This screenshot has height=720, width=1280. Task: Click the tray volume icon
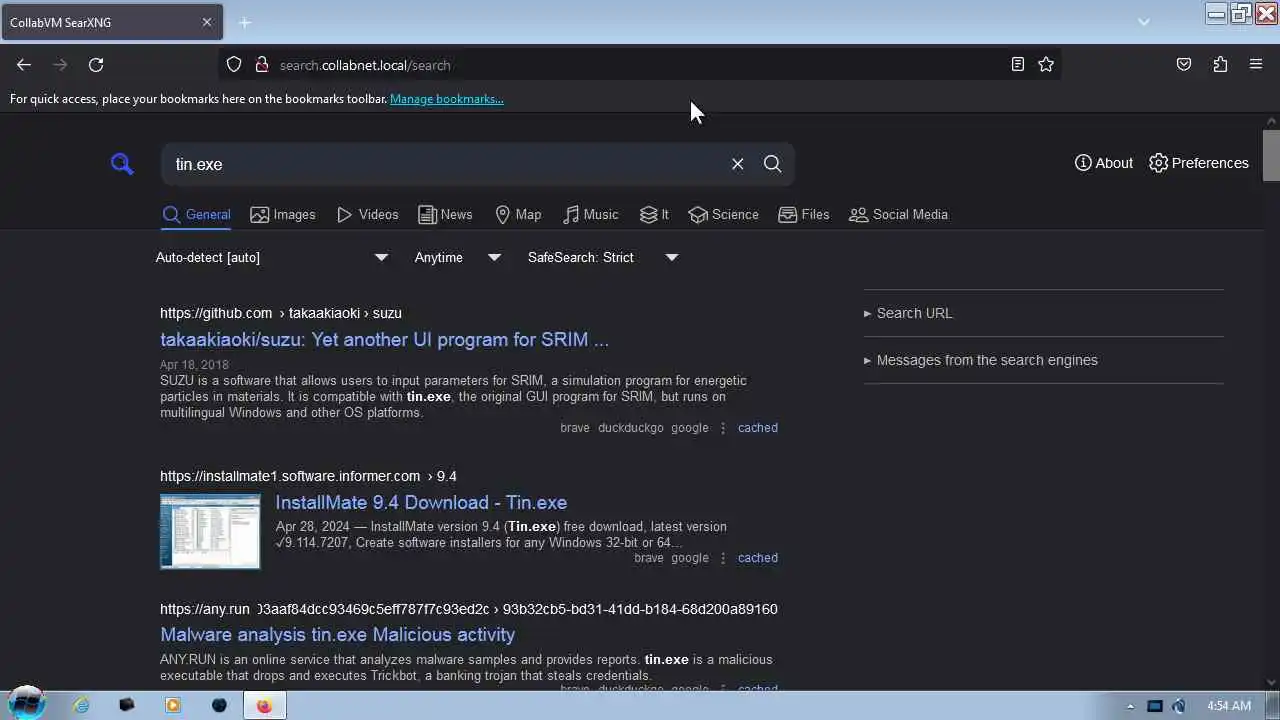(1179, 706)
